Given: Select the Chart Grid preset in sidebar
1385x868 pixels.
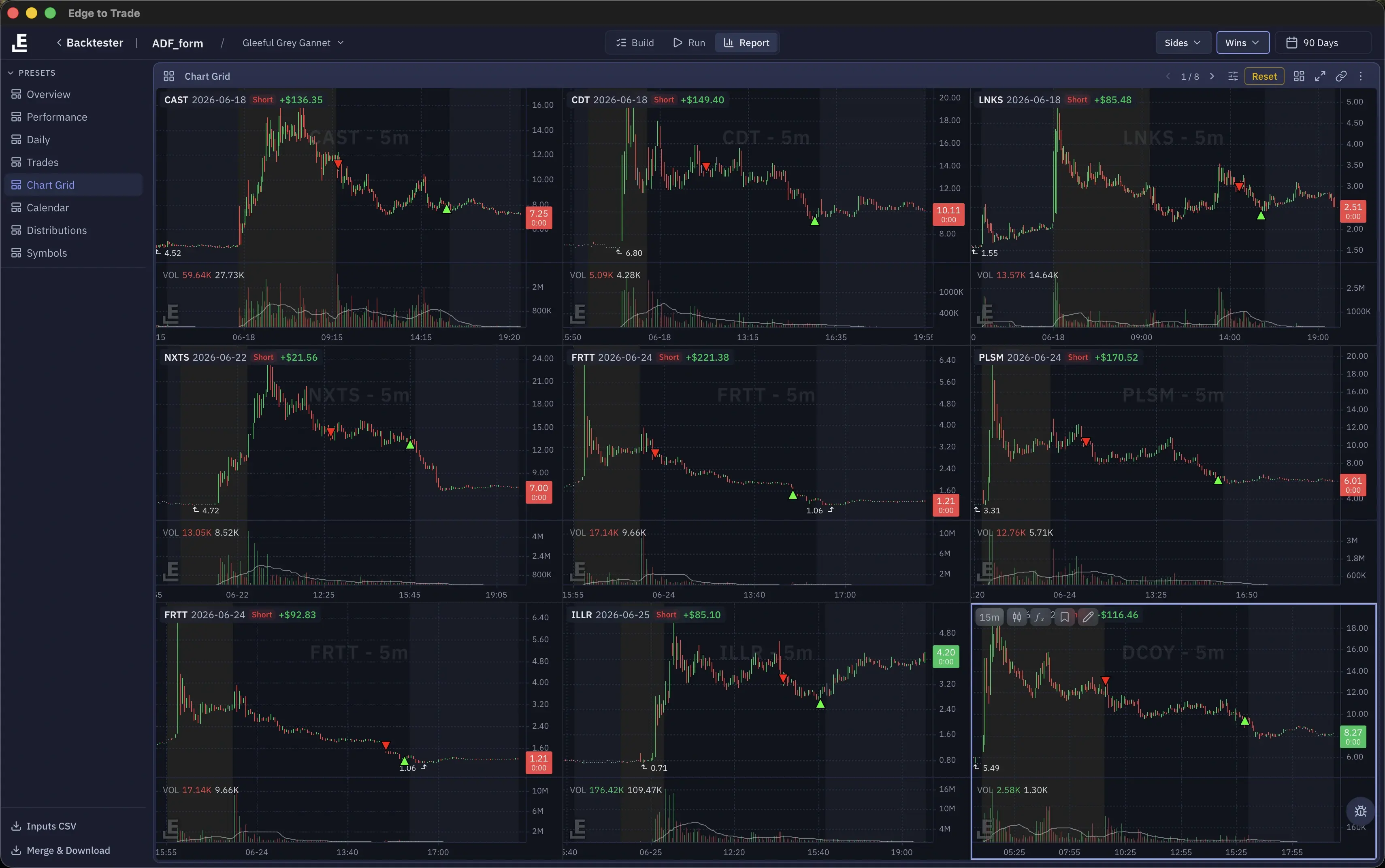Looking at the screenshot, I should 73,185.
